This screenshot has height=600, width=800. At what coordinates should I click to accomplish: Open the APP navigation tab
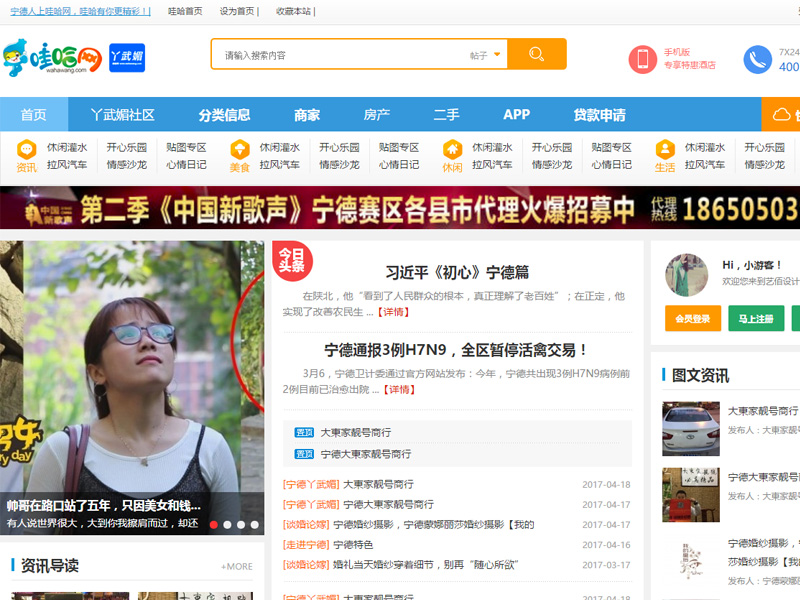pos(516,114)
